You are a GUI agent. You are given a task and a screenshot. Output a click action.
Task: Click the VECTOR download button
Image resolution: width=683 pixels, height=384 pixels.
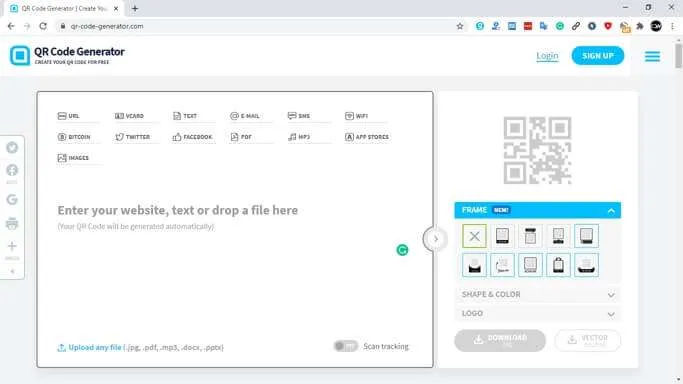[588, 340]
